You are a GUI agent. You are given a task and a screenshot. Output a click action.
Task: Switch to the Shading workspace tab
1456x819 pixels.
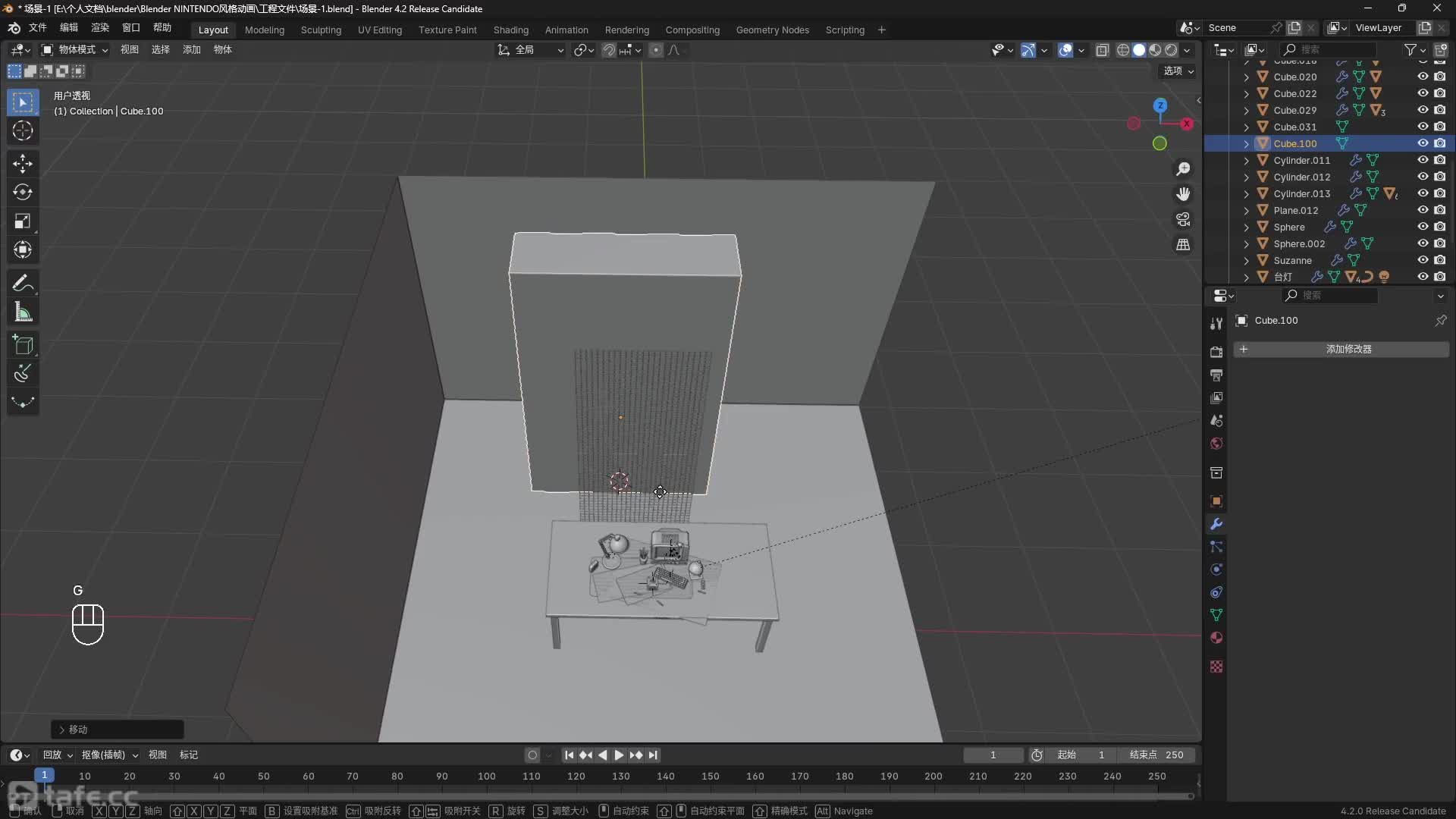(511, 30)
